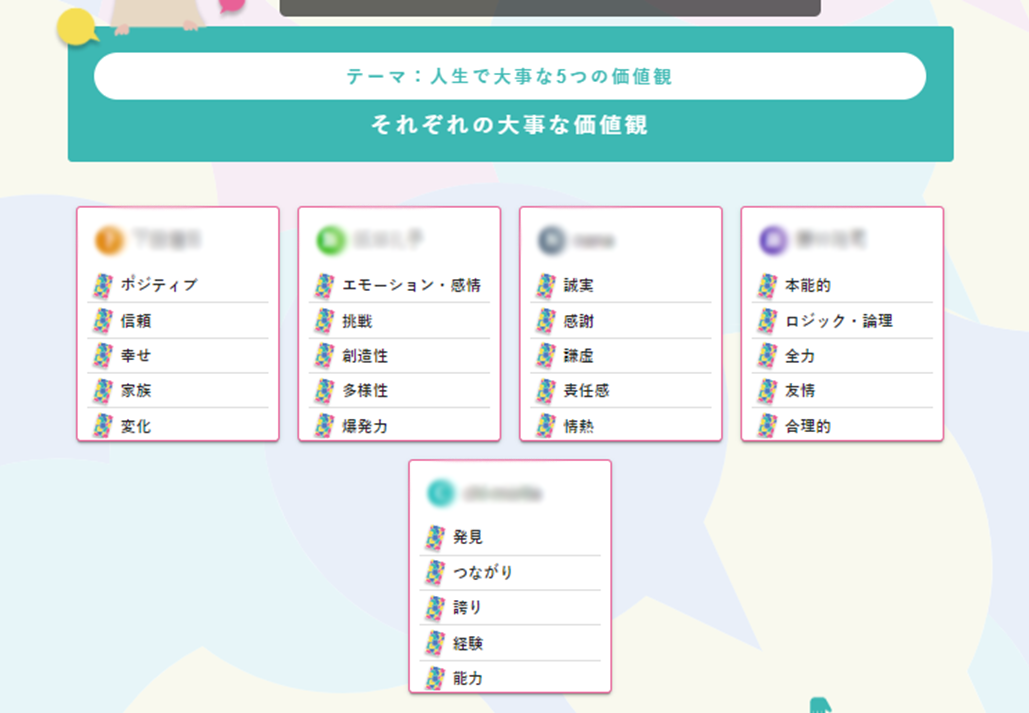Select the purple user avatar
Image resolution: width=1029 pixels, height=713 pixels.
(x=773, y=240)
